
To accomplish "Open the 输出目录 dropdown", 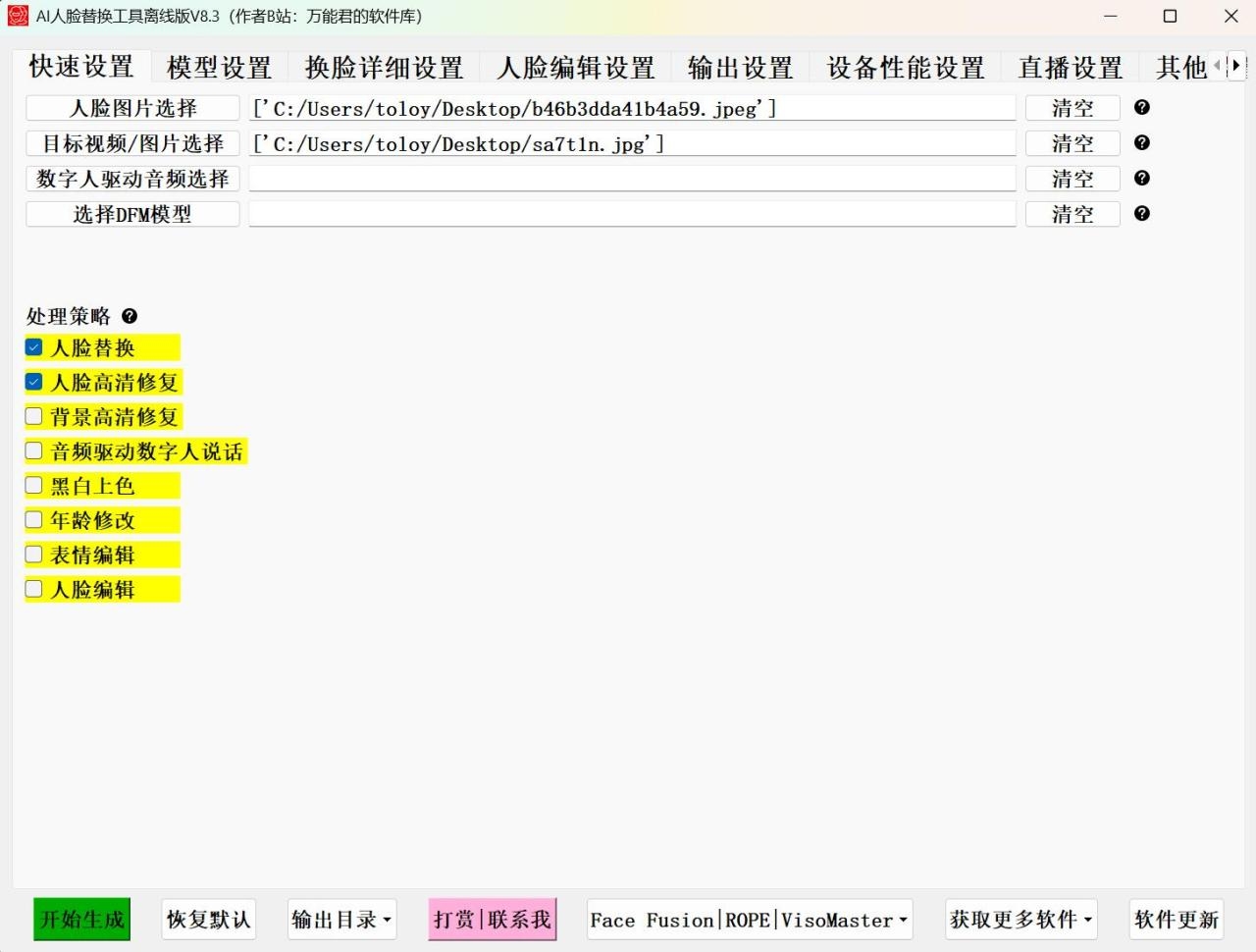I will coord(341,920).
